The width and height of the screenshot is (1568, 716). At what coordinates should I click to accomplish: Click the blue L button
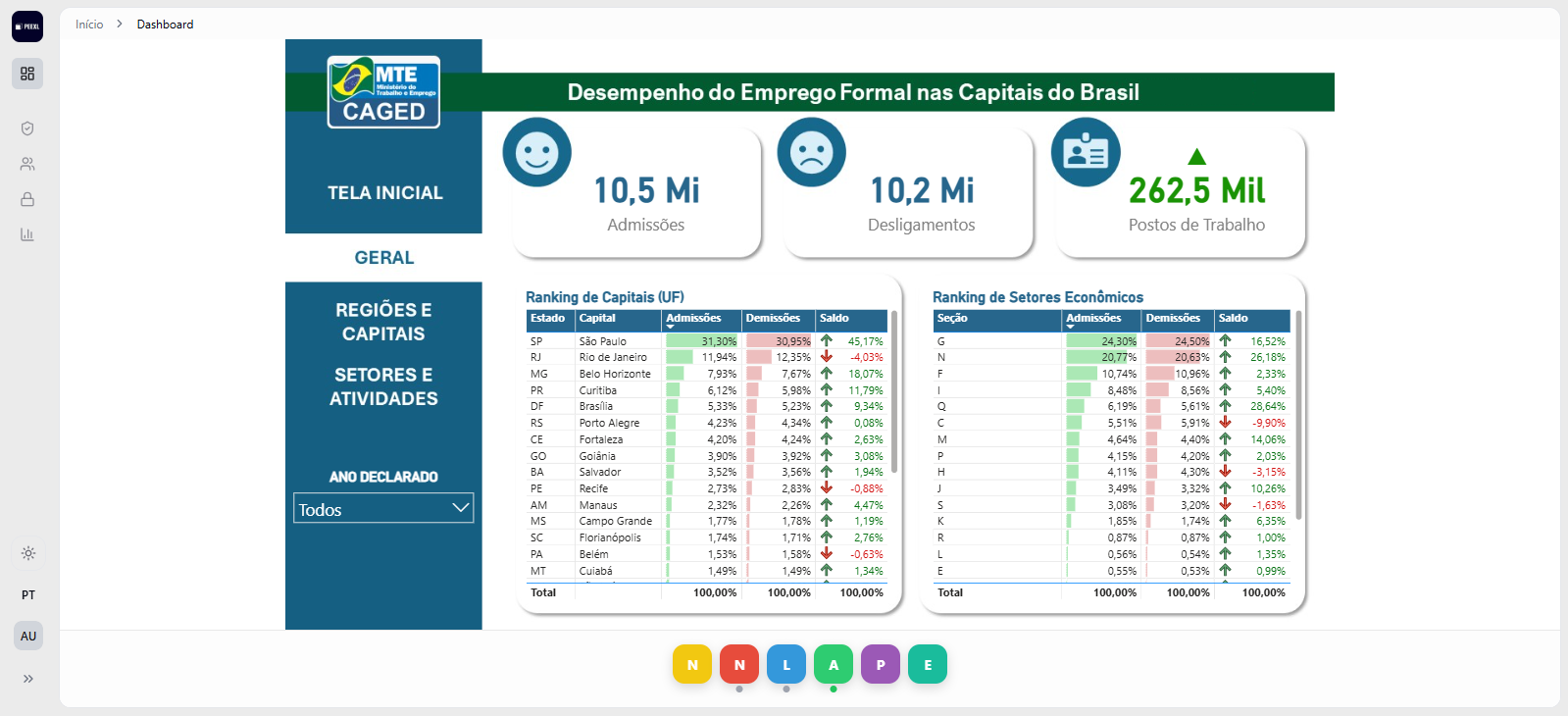[786, 664]
